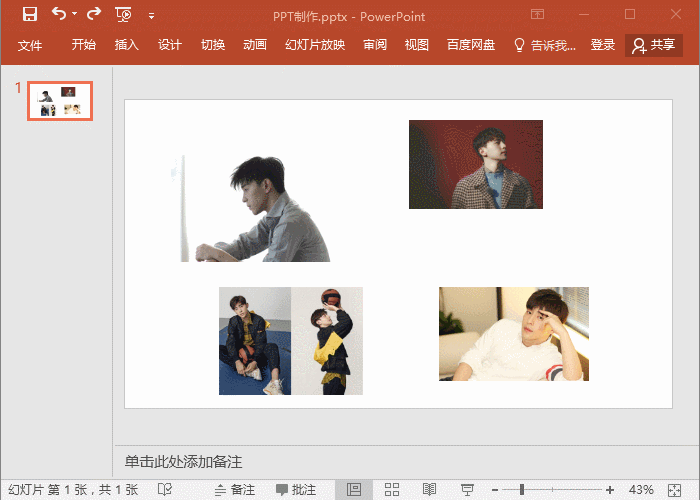Toggle the 备注 notes pane button
The height and width of the screenshot is (500, 700).
click(235, 490)
